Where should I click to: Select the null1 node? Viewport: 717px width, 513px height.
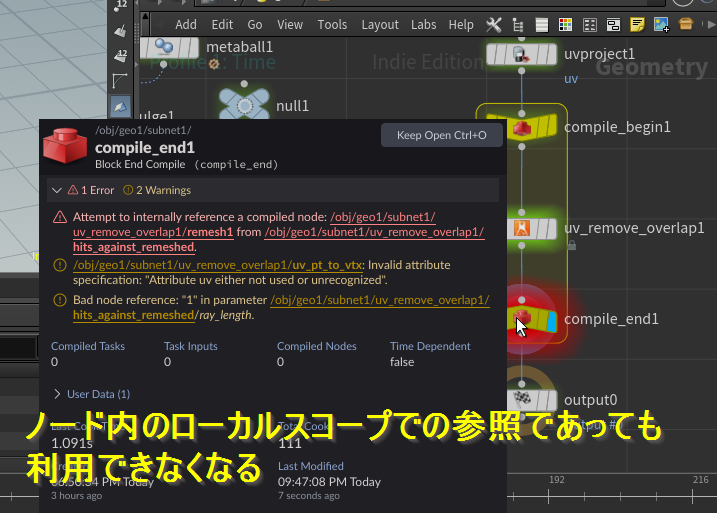pos(244,104)
